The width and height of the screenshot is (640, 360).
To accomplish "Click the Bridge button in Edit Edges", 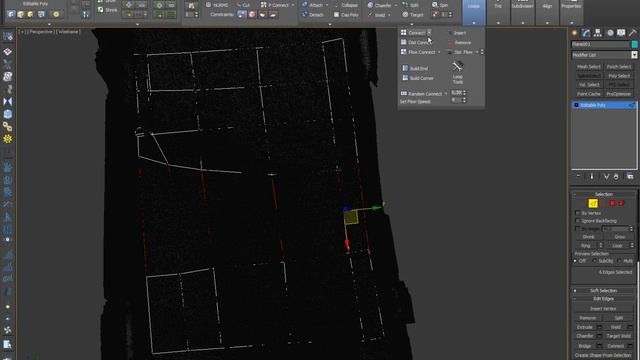I will point(584,346).
